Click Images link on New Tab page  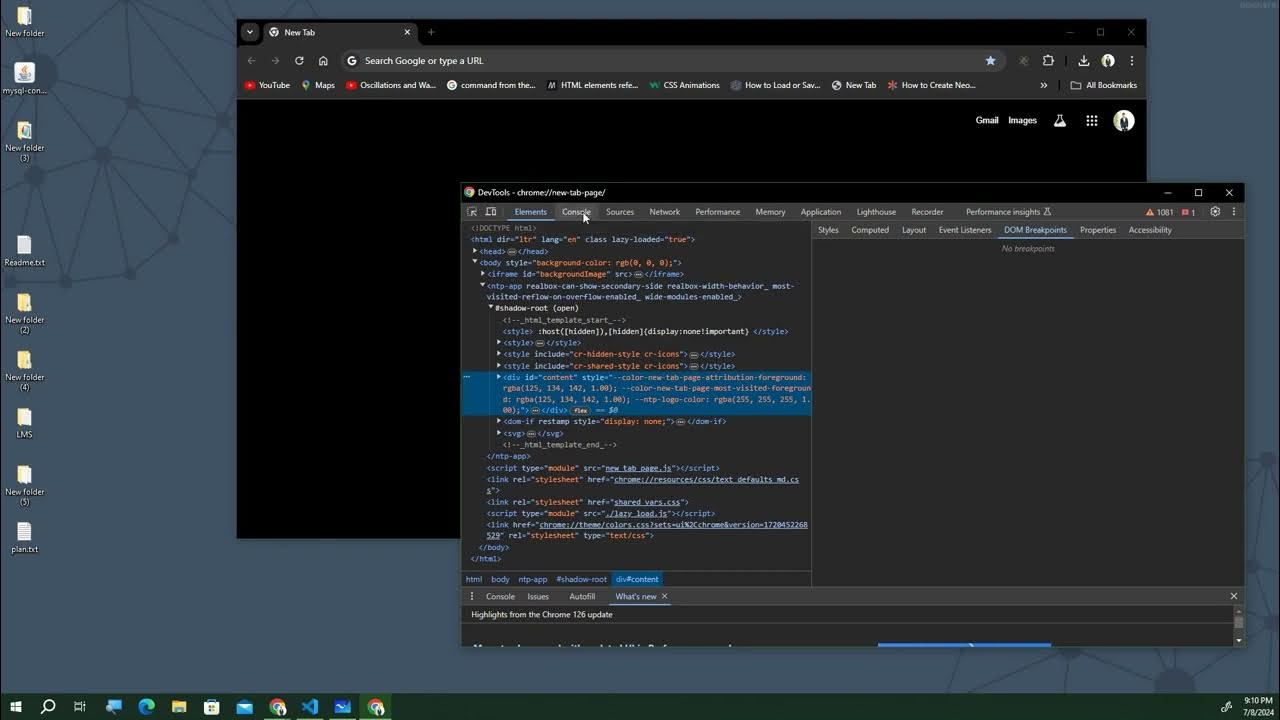coord(1022,120)
